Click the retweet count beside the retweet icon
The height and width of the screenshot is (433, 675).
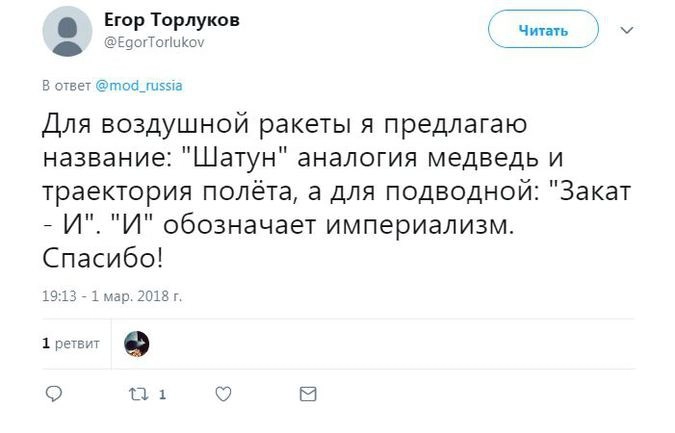pos(162,395)
